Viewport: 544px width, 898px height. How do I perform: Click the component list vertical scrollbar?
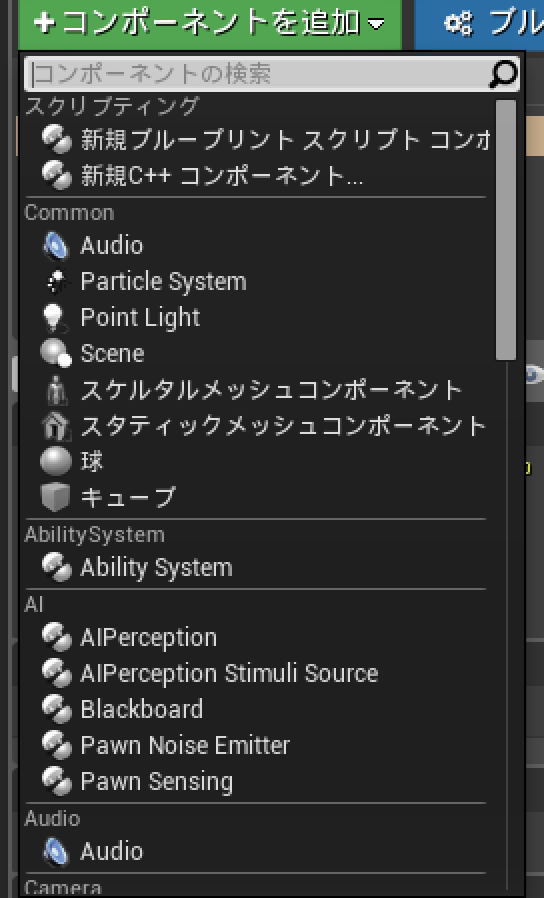pyautogui.click(x=506, y=230)
